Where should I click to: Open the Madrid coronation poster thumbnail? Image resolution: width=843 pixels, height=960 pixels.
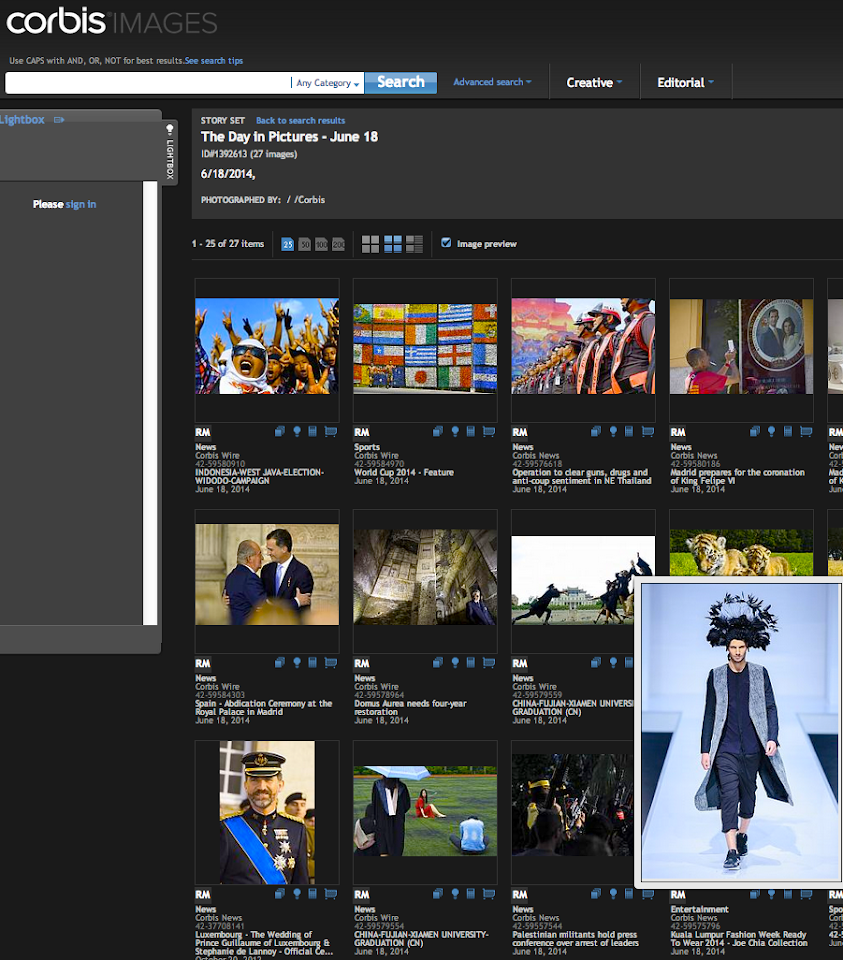(741, 346)
